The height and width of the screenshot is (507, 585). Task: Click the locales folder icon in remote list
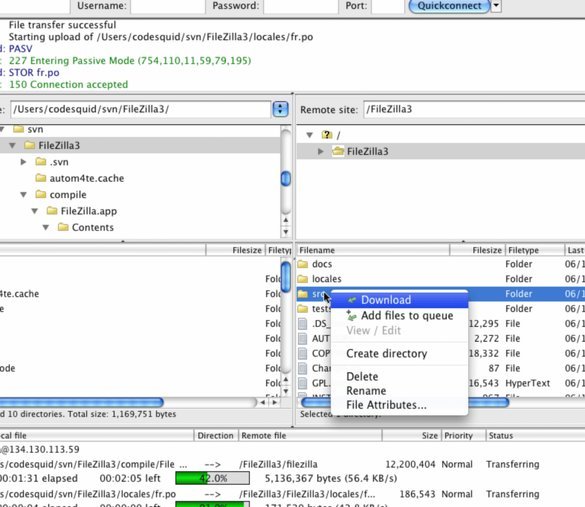pyautogui.click(x=303, y=279)
